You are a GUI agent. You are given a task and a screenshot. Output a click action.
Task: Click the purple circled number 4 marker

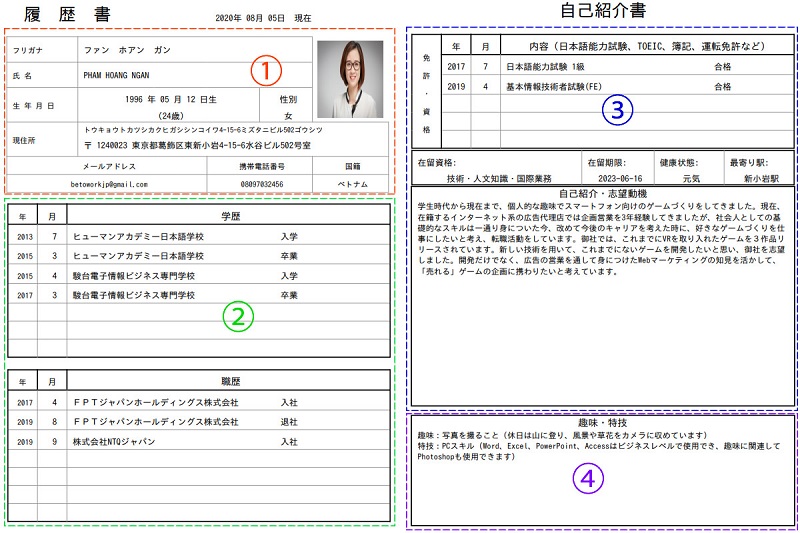pyautogui.click(x=588, y=479)
